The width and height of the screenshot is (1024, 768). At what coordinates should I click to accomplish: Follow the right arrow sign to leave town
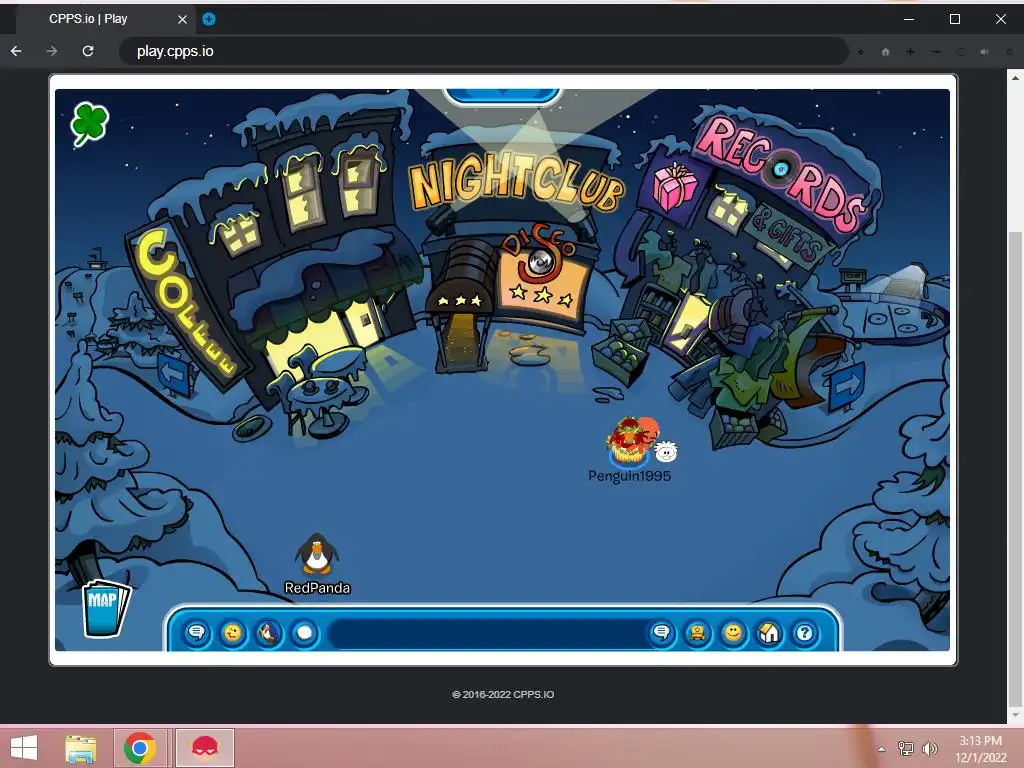click(x=846, y=386)
